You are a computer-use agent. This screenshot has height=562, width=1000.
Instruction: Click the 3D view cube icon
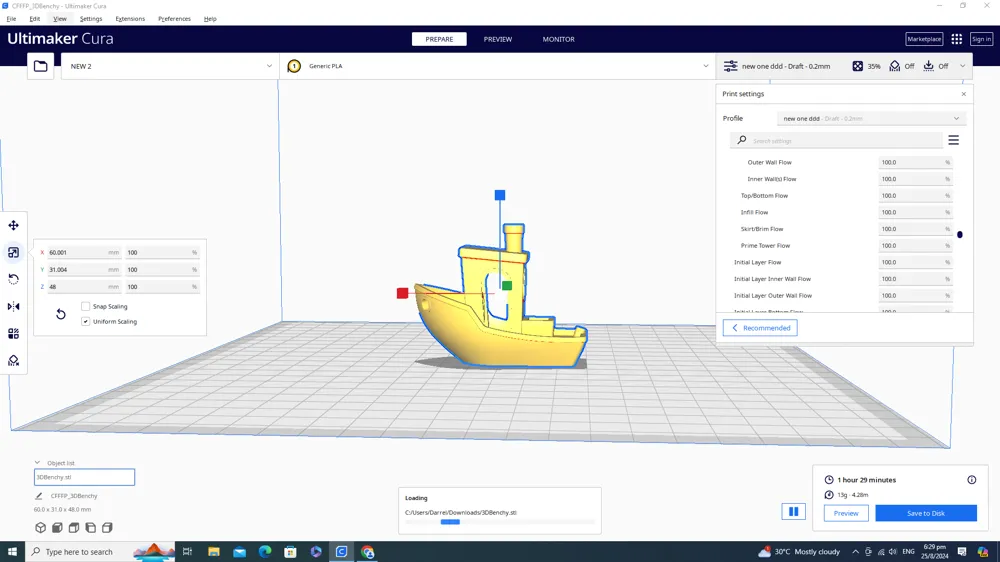pyautogui.click(x=41, y=528)
